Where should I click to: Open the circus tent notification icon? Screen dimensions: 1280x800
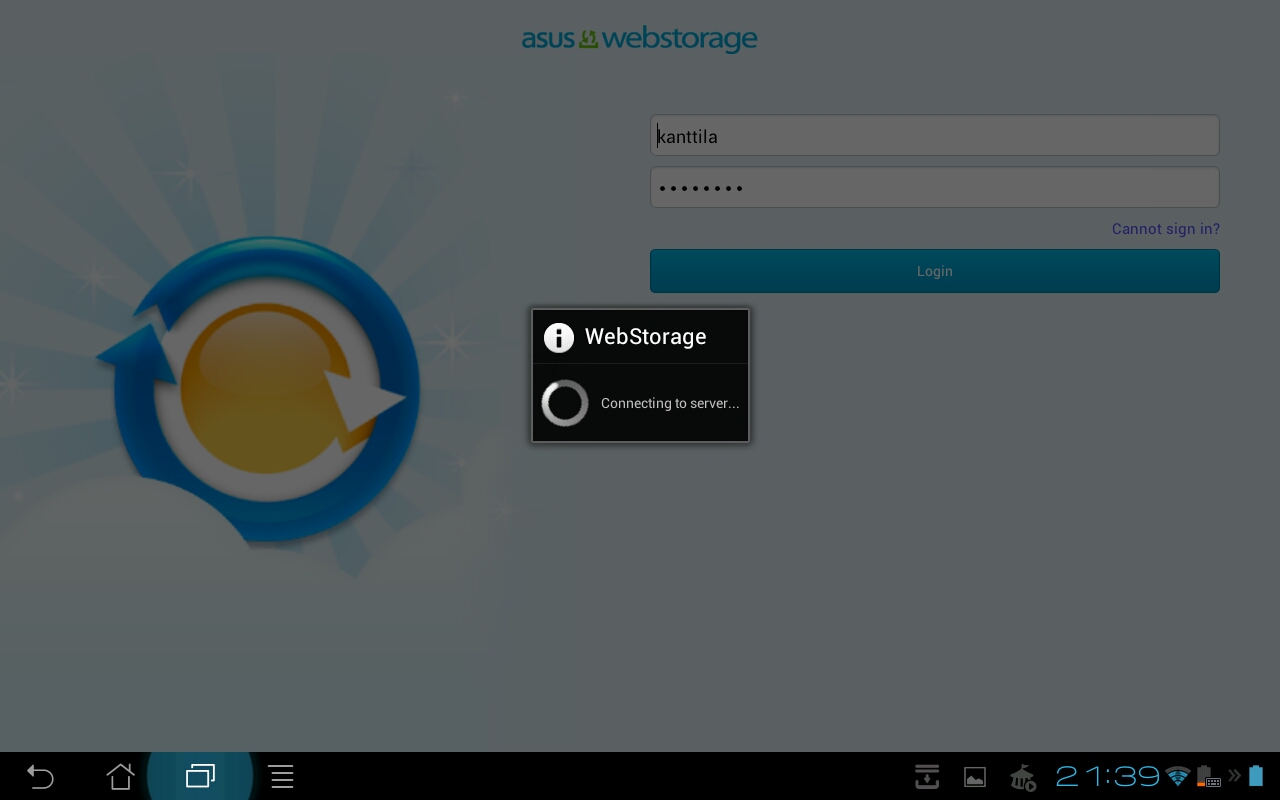[1022, 777]
